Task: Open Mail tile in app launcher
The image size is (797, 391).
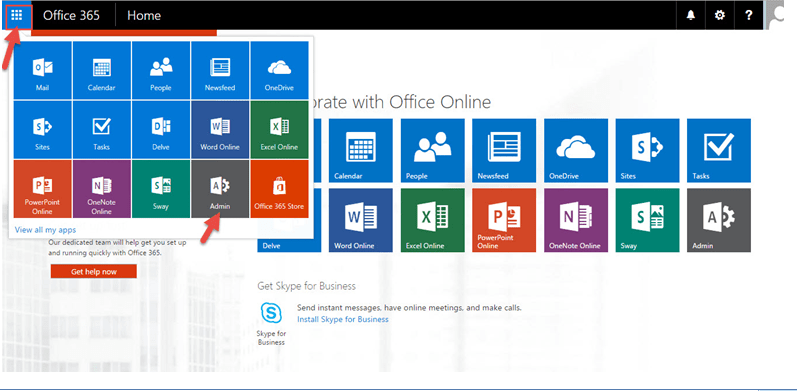Action: pyautogui.click(x=43, y=70)
